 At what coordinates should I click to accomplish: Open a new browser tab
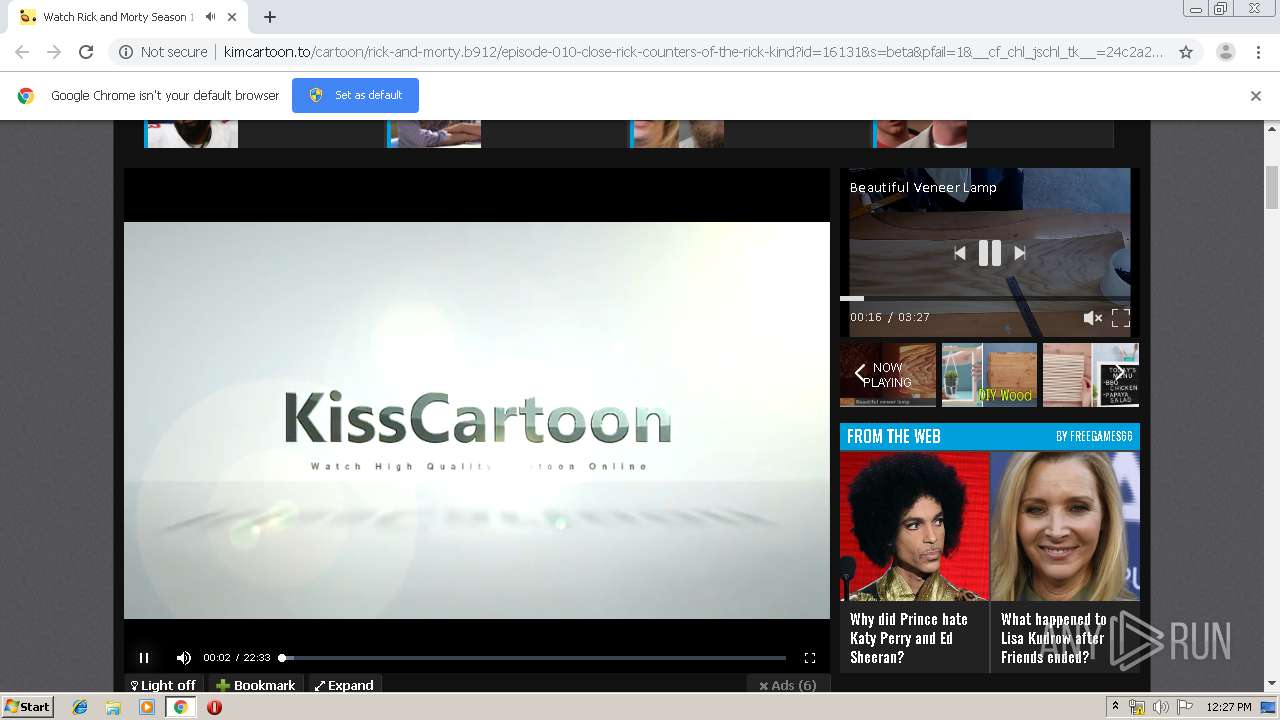click(270, 17)
